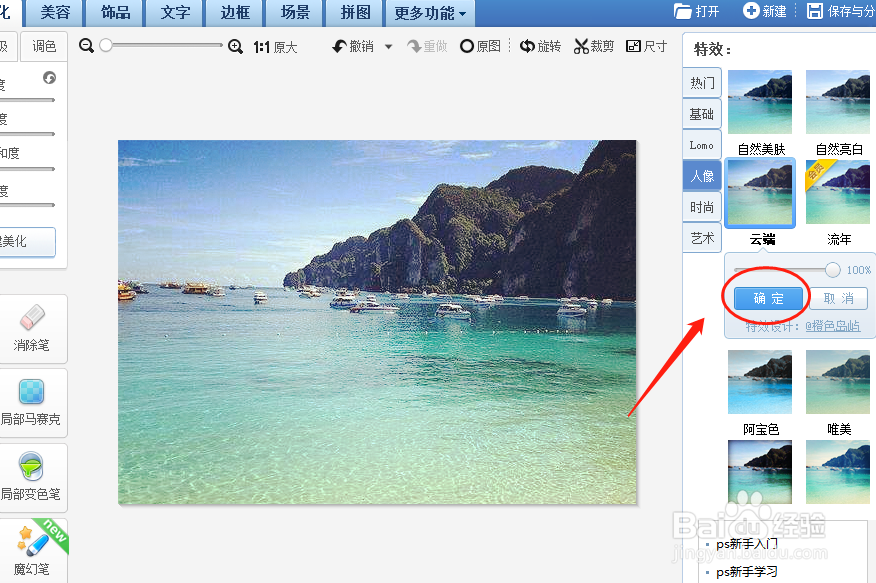Viewport: 876px width, 583px height.
Task: Select the 调色 tab in left panel
Action: pos(44,46)
